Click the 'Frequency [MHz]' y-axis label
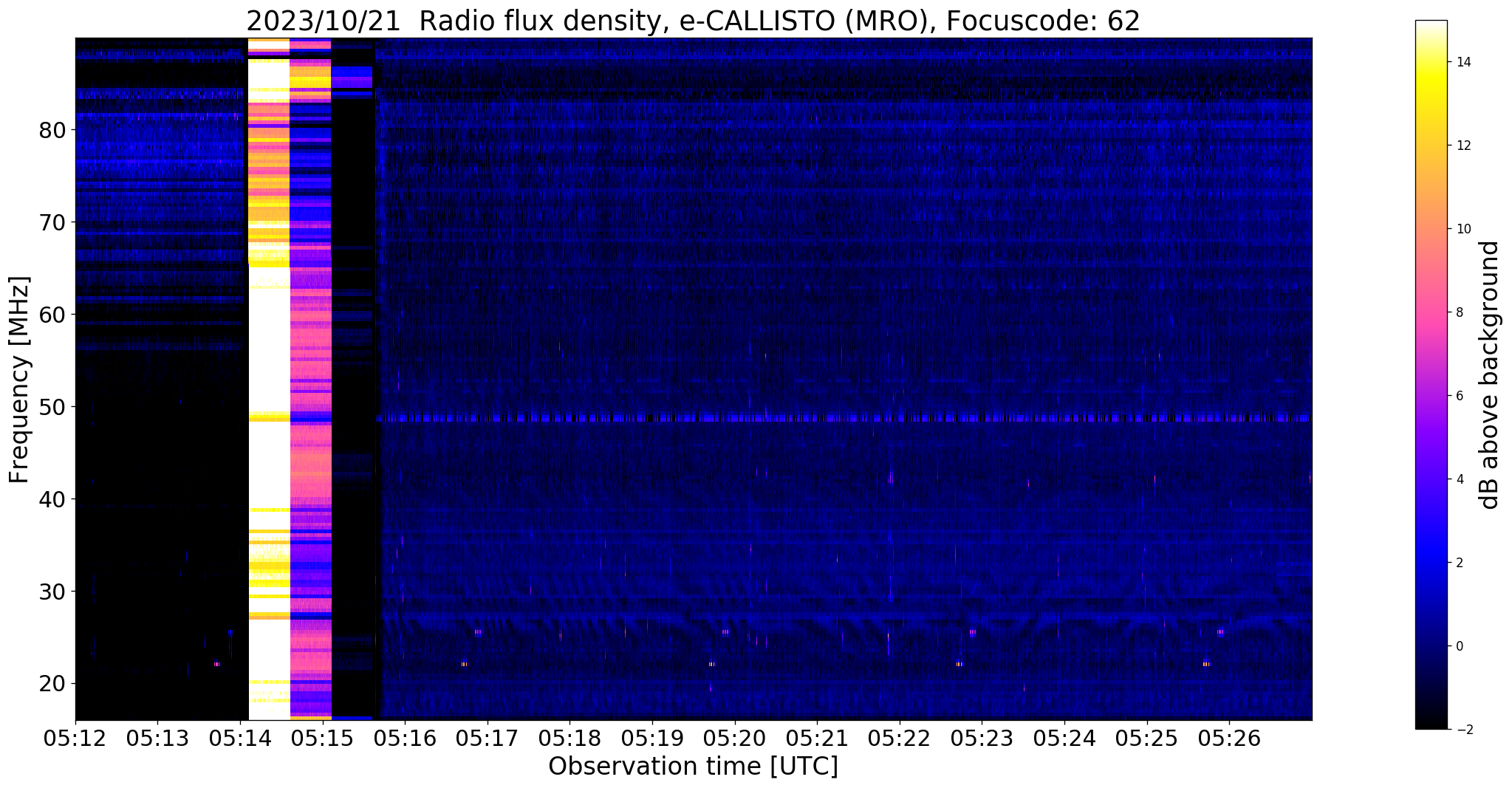Image resolution: width=1512 pixels, height=788 pixels. coord(20,380)
